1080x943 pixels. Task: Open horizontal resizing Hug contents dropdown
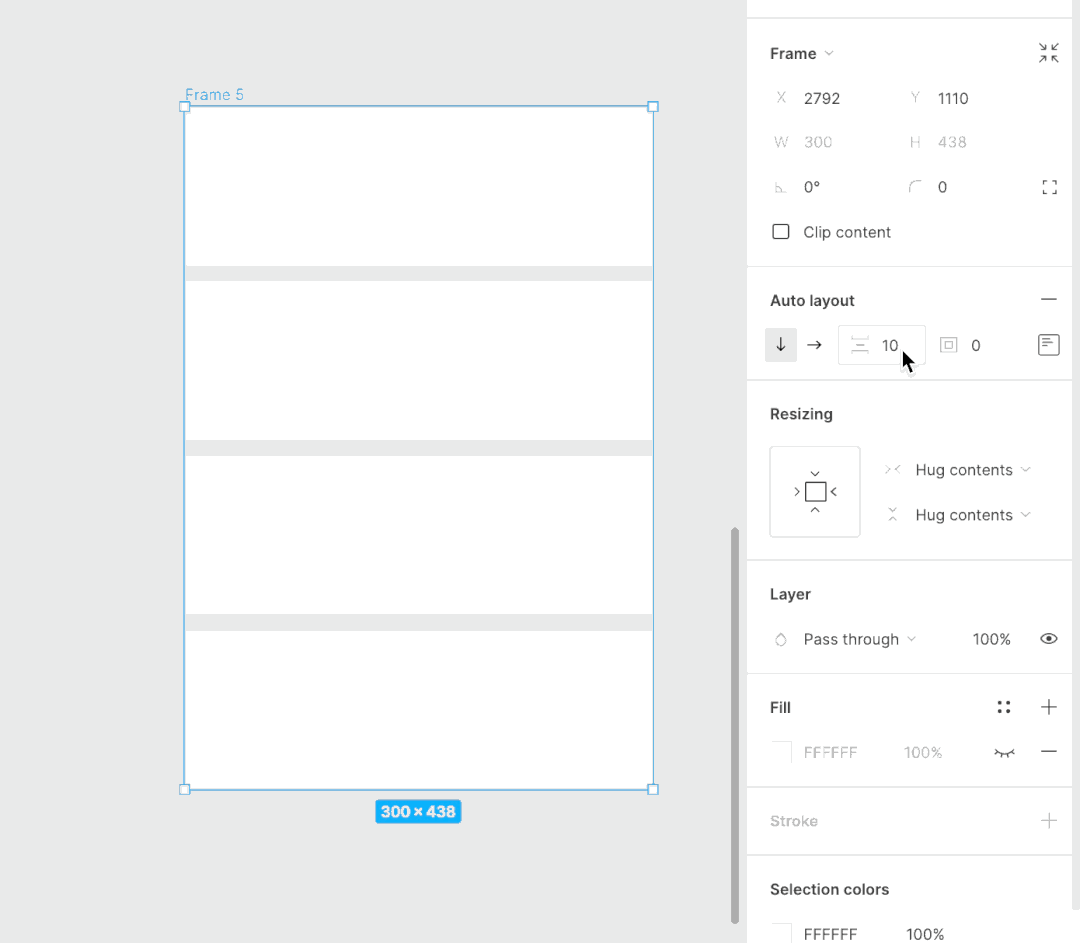973,470
